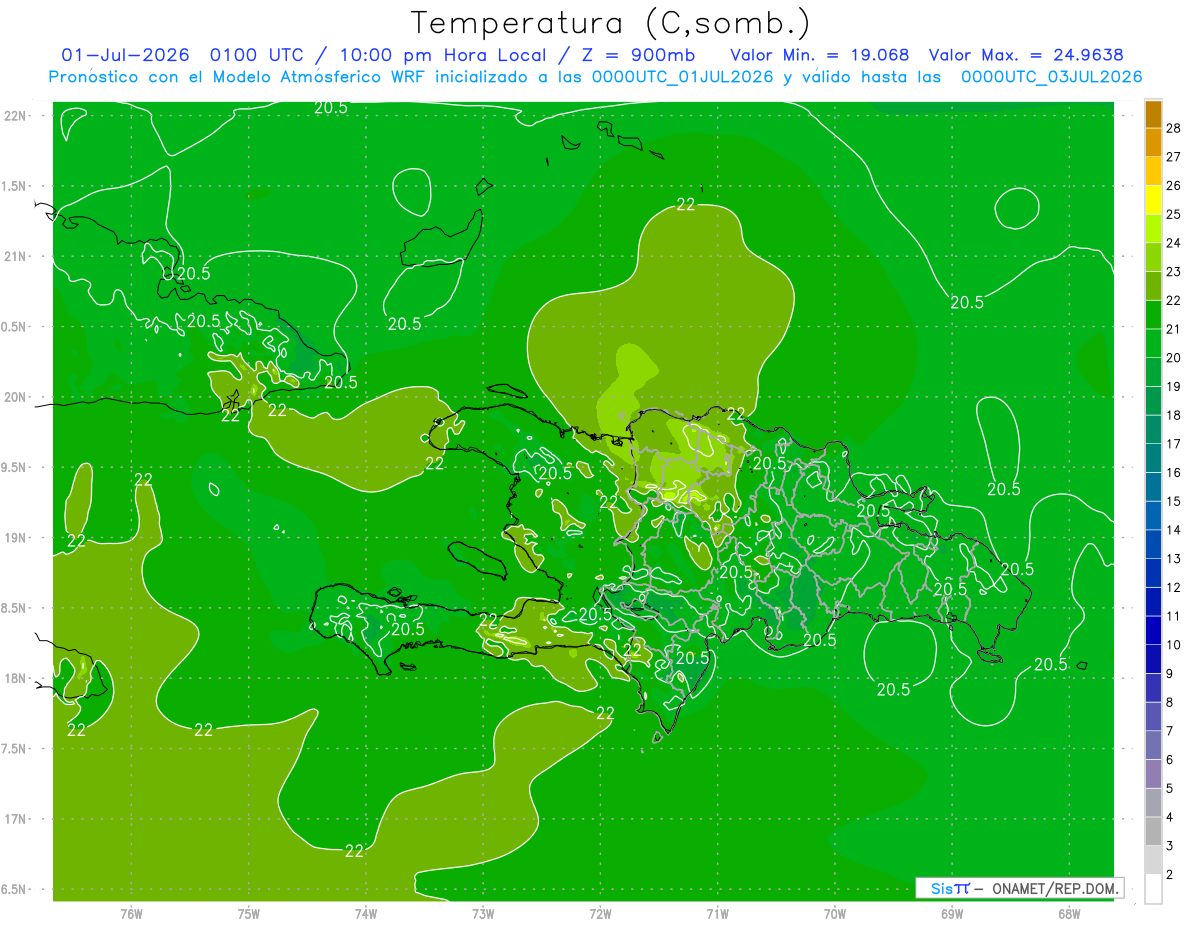Click the '18' colorbar label
The height and width of the screenshot is (927, 1200).
(1173, 415)
